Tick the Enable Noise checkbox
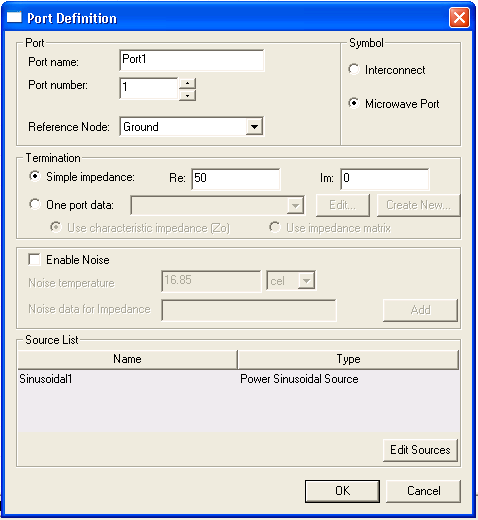The height and width of the screenshot is (520, 478). (34, 259)
